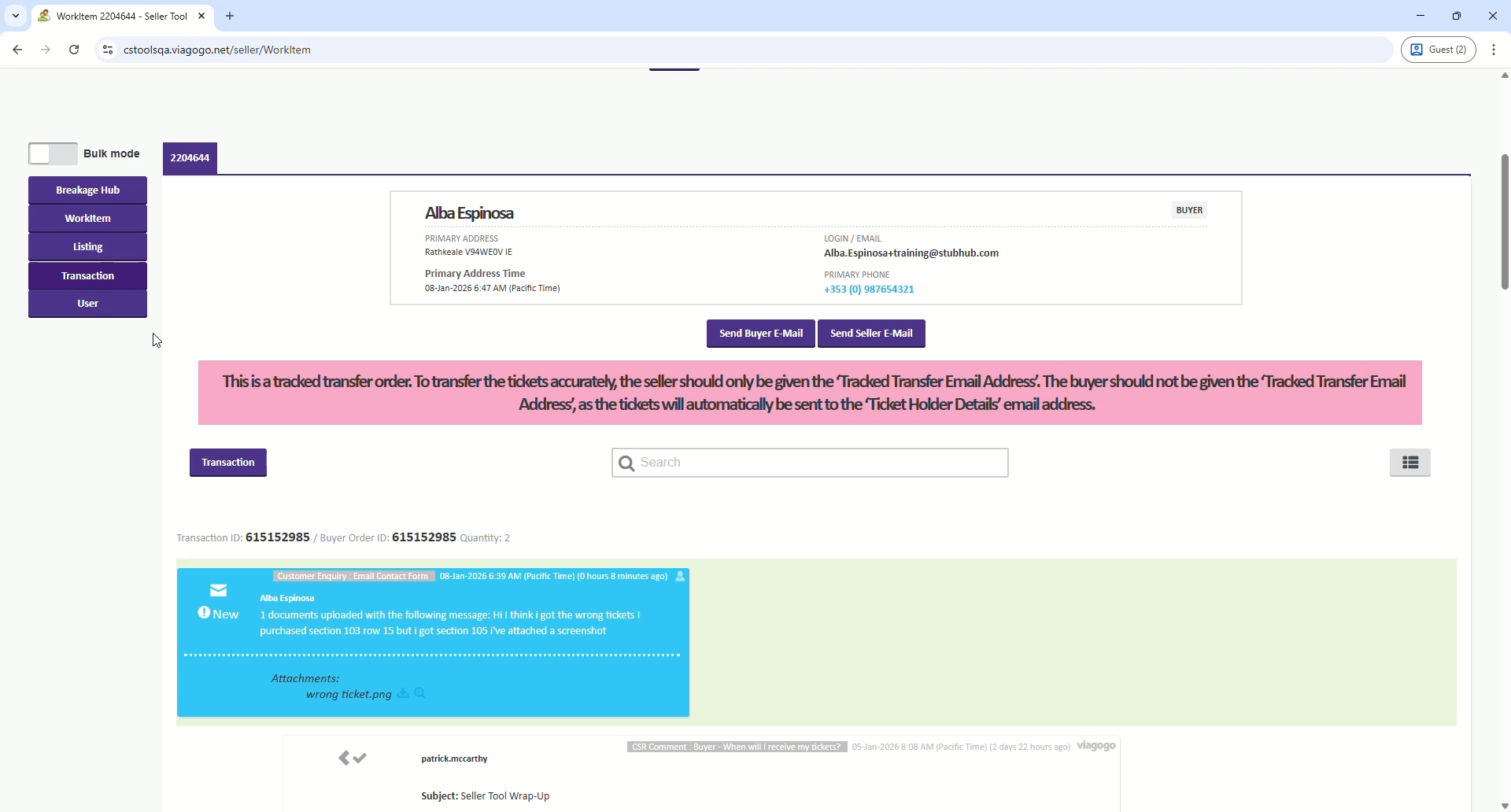Preview wrong ticket.png with magnifier icon
Screen dimensions: 1511x812
click(421, 694)
